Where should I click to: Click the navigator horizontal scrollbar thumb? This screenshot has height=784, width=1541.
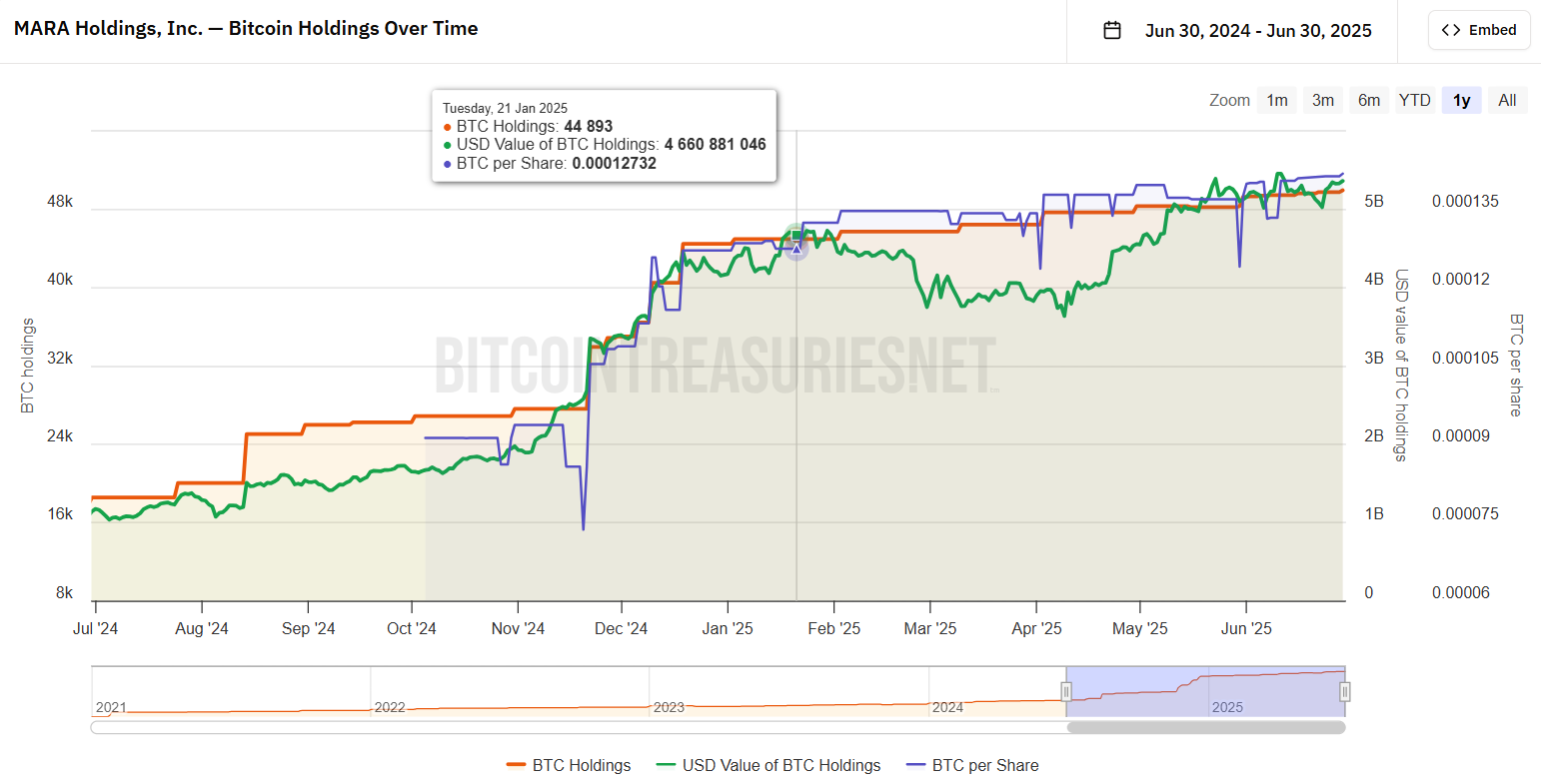(x=1206, y=727)
